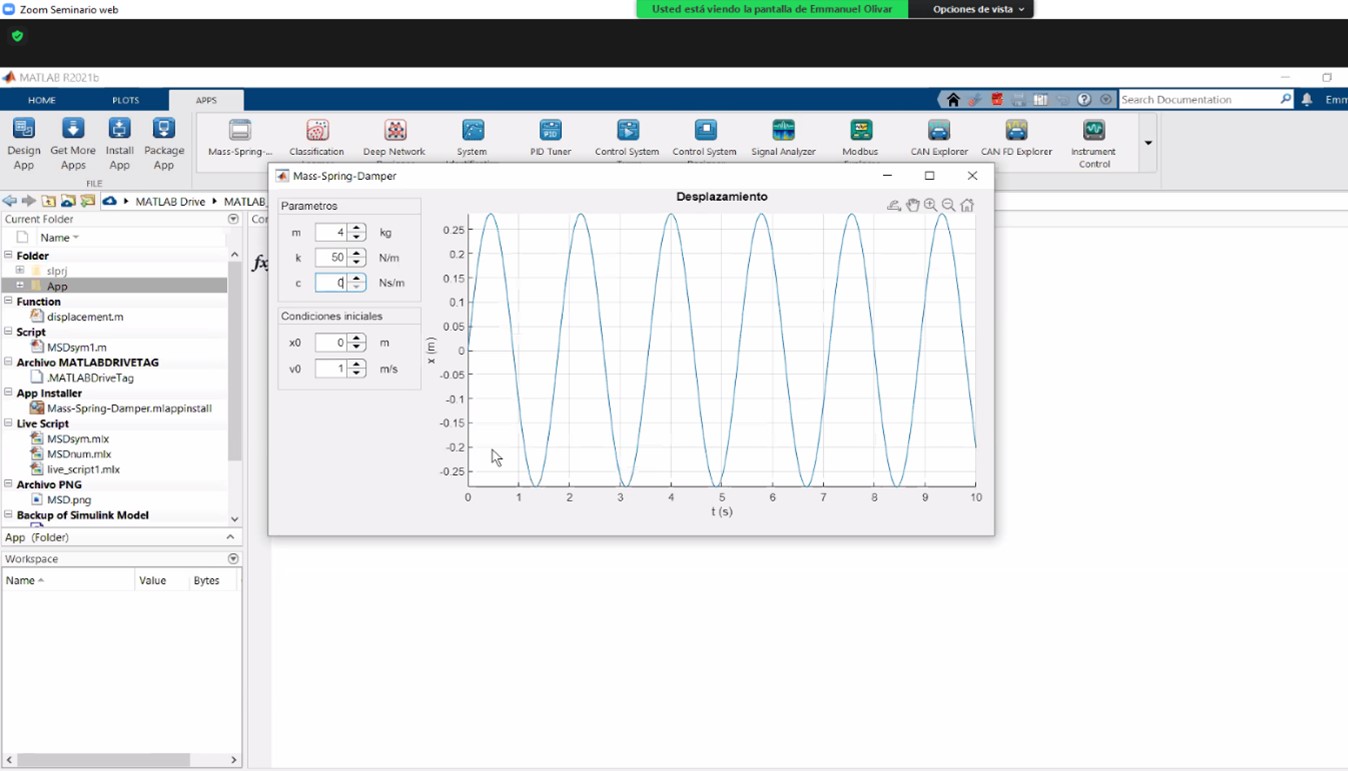This screenshot has width=1348, height=771.
Task: Open the Design App tool
Action: (23, 141)
